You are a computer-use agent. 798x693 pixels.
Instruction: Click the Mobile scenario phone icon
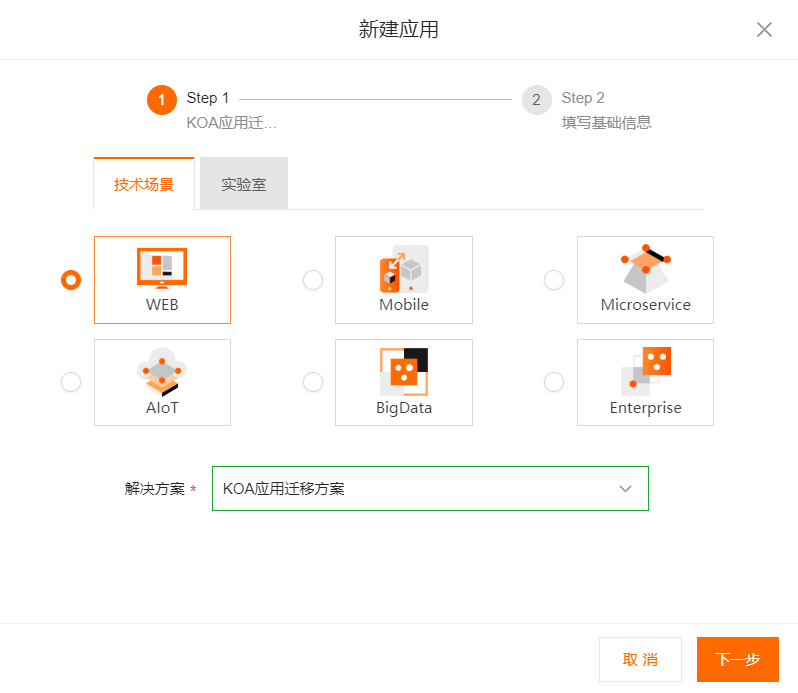403,269
